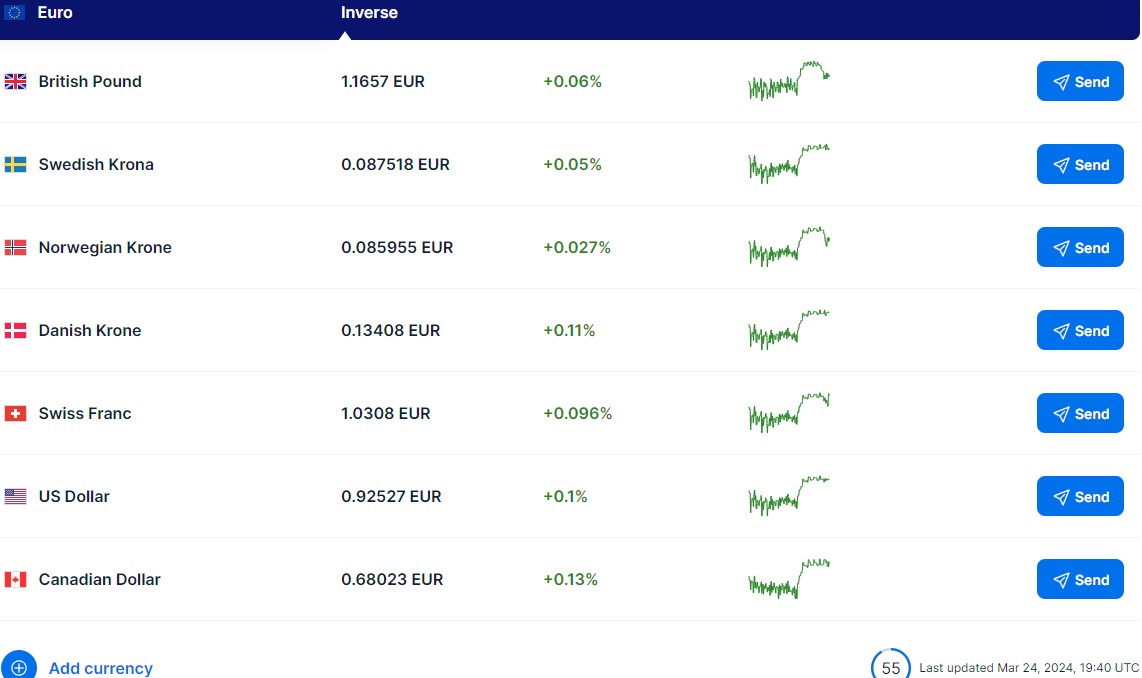Click Send button in US Dollar row
Image resolution: width=1142 pixels, height=678 pixels.
tap(1080, 497)
